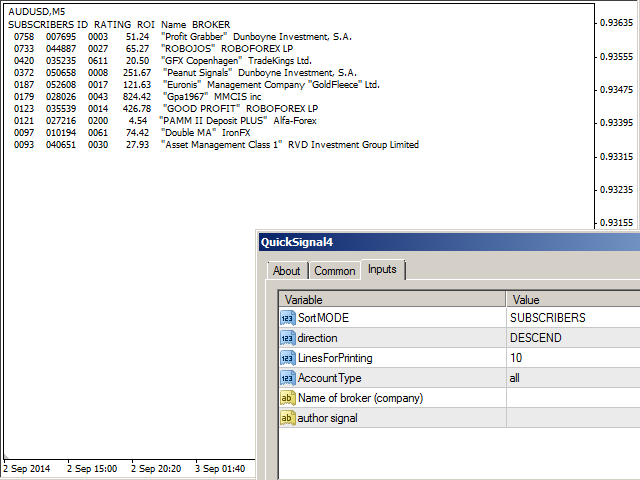640x480 pixels.
Task: Click the QuickSignal4 dialog title bar
Action: (449, 242)
